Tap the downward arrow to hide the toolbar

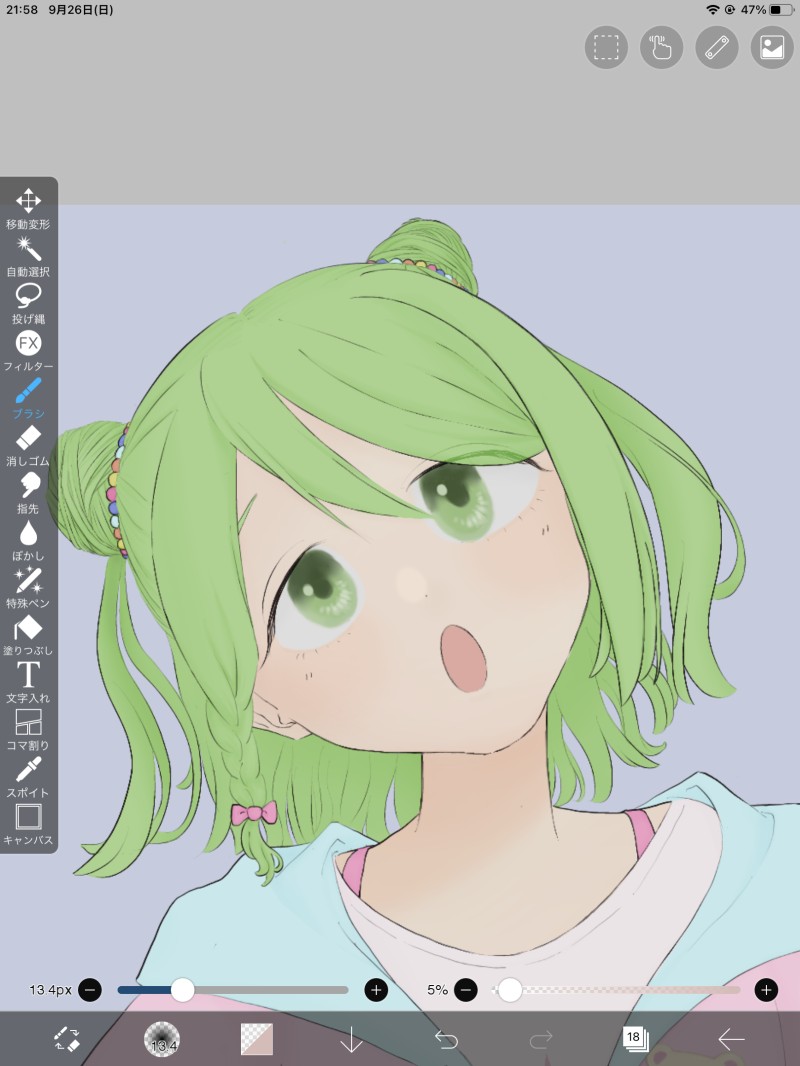[351, 1039]
